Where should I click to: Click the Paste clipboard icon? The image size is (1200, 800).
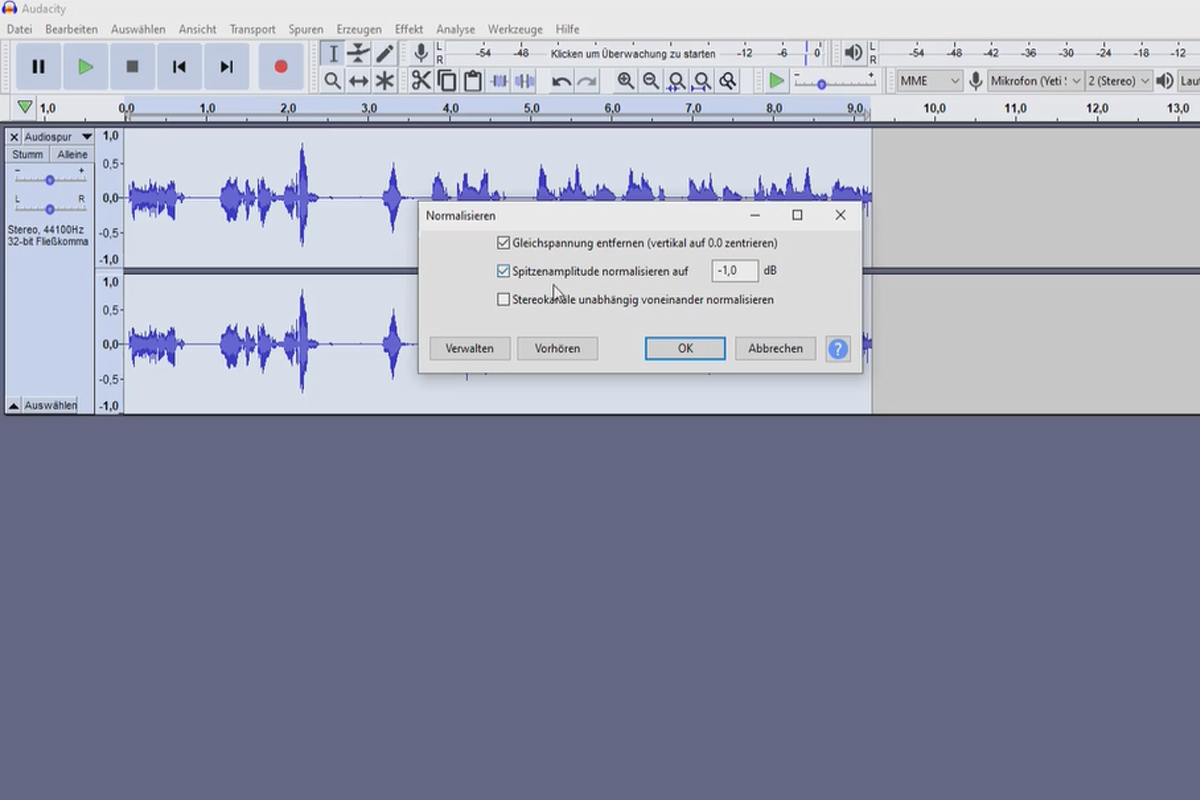[473, 81]
